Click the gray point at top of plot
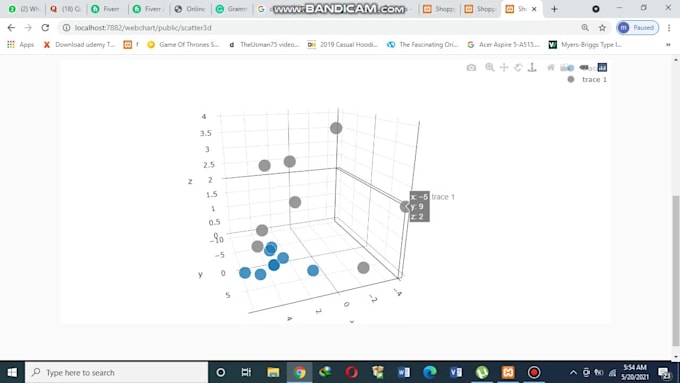Viewport: 680px width, 383px height. click(x=336, y=128)
